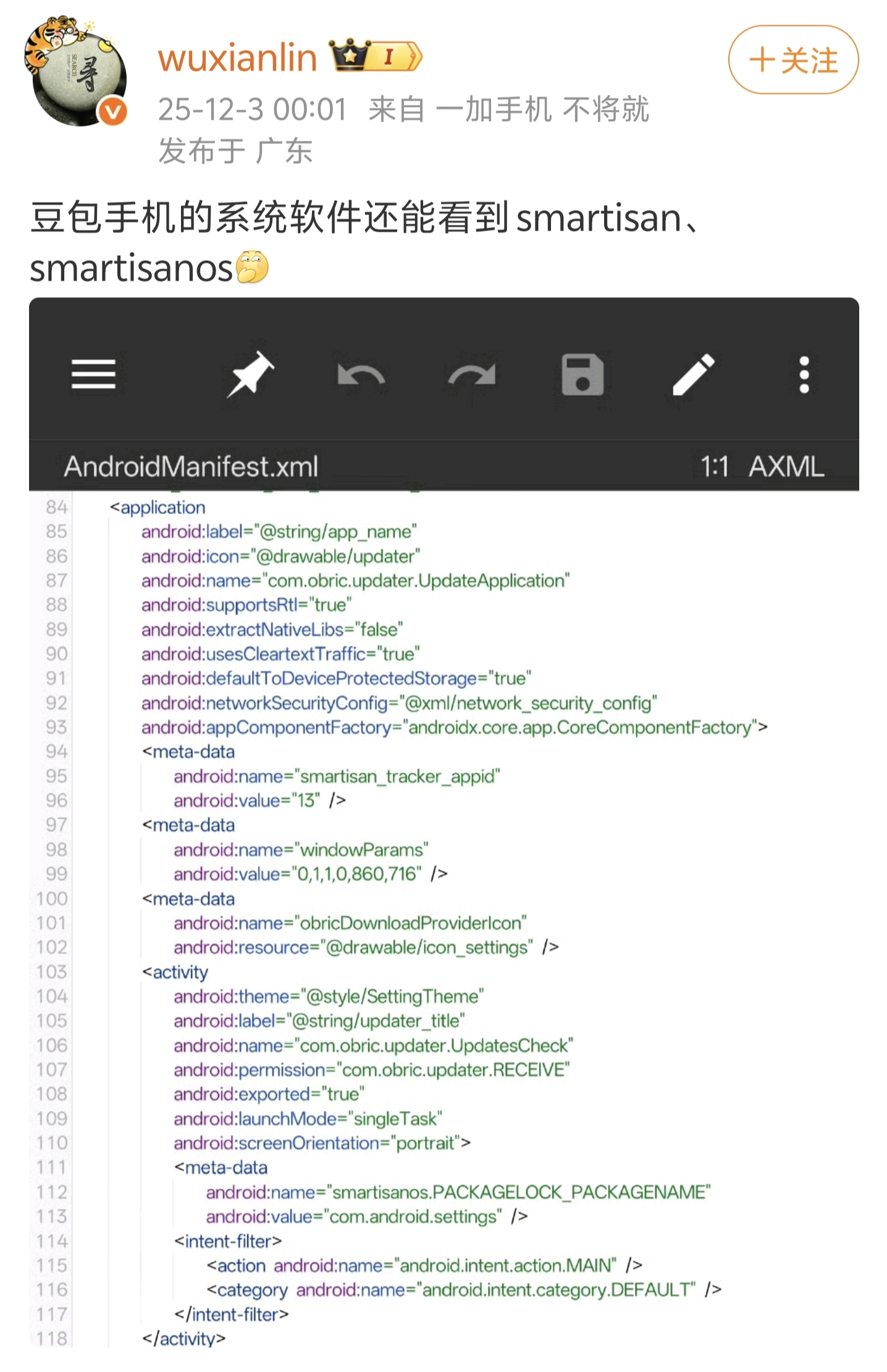Collapse the intent-filter tag block
This screenshot has height=1372, width=887.
(228, 1241)
